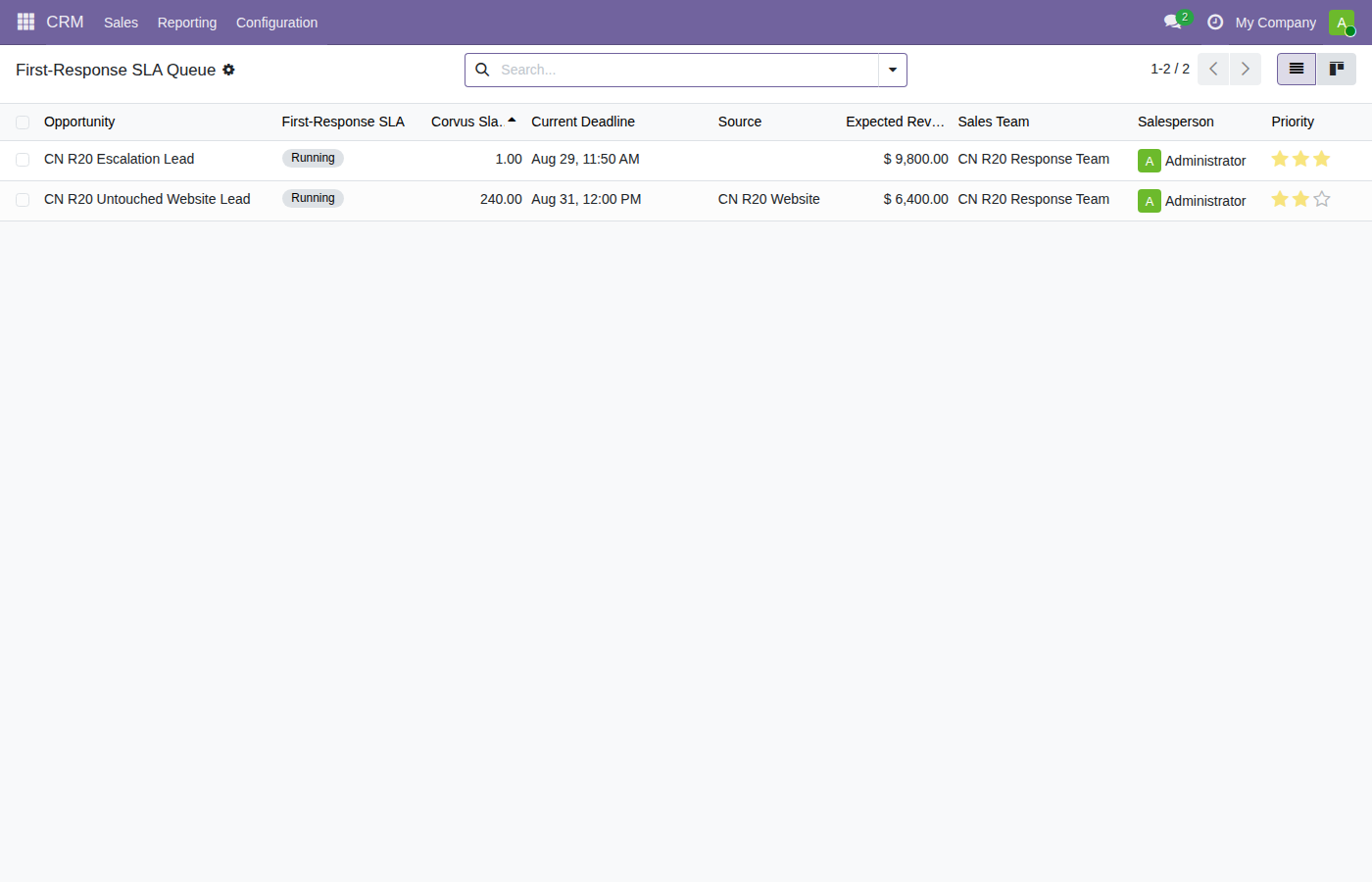Open the conversations chat icon with badge
Viewport: 1372px width, 882px height.
click(x=1173, y=22)
